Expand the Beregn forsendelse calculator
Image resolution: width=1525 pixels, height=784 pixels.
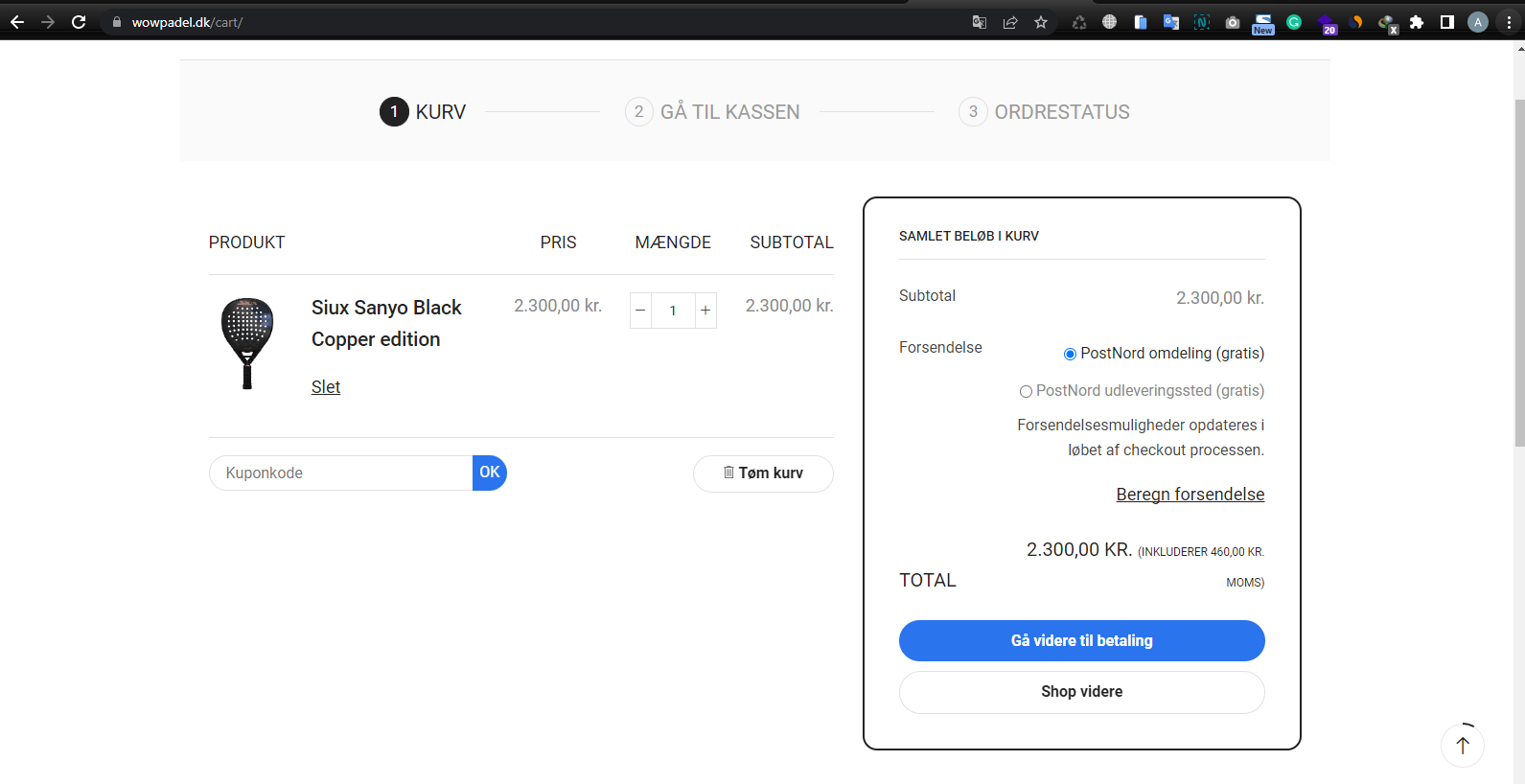[1190, 495]
